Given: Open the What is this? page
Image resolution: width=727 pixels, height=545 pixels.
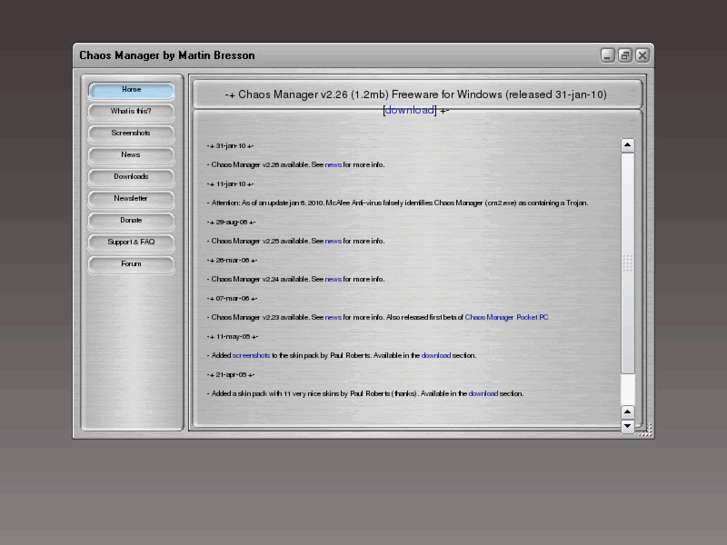Looking at the screenshot, I should [131, 112].
